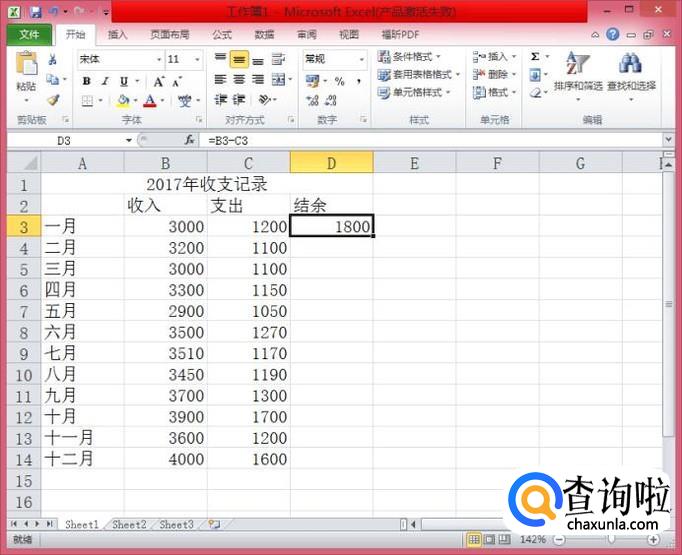Viewport: 682px width, 555px height.
Task: Click the text orientation icon
Action: point(265,100)
